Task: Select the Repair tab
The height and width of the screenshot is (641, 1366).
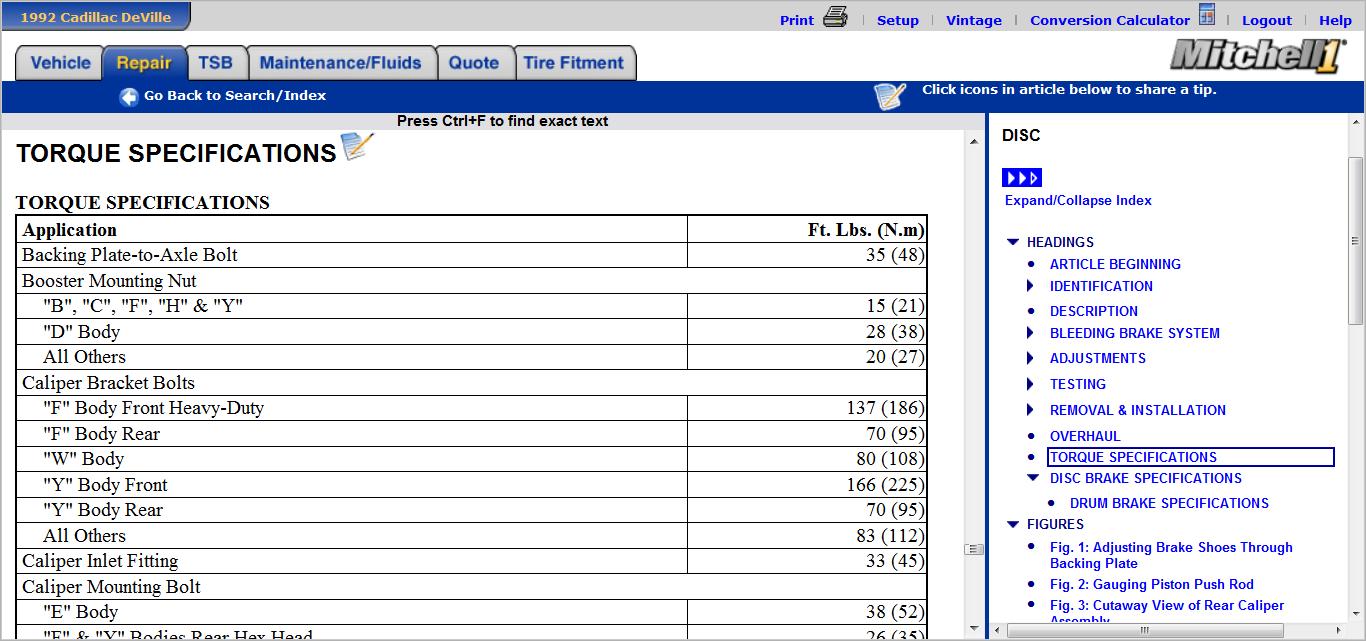Action: click(144, 63)
